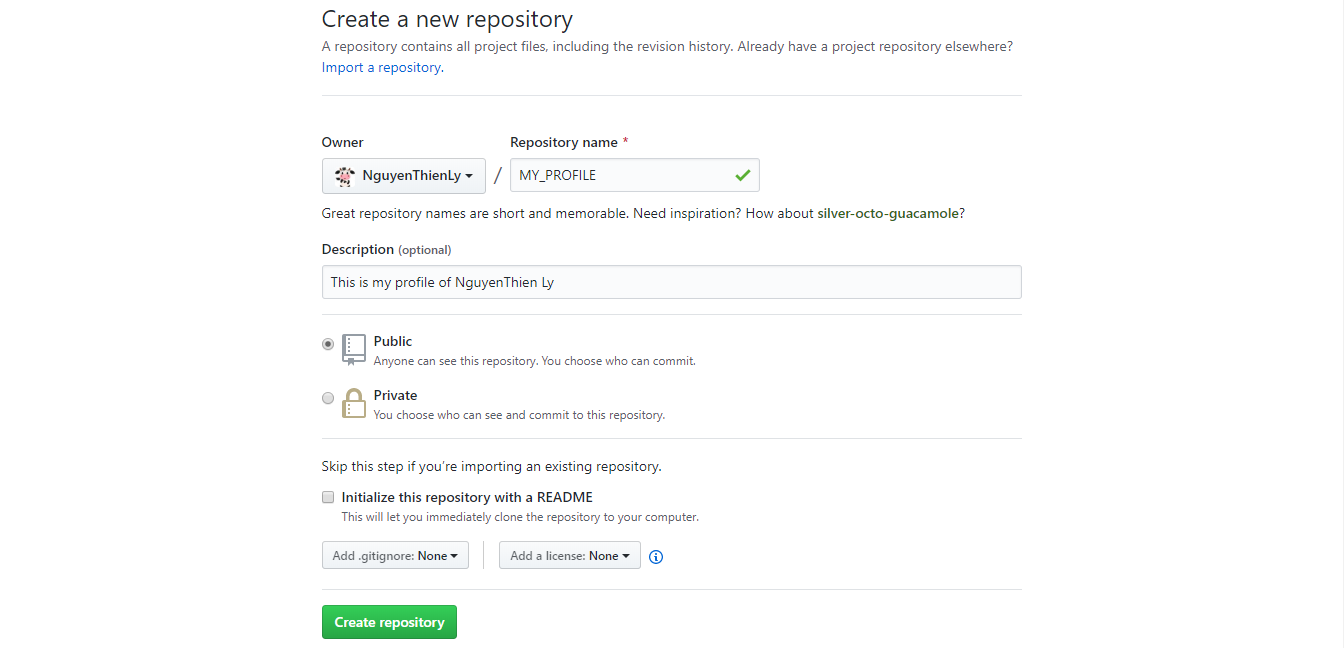1344x648 pixels.
Task: Open the Owner dropdown NguyenThienLy
Action: pyautogui.click(x=404, y=176)
